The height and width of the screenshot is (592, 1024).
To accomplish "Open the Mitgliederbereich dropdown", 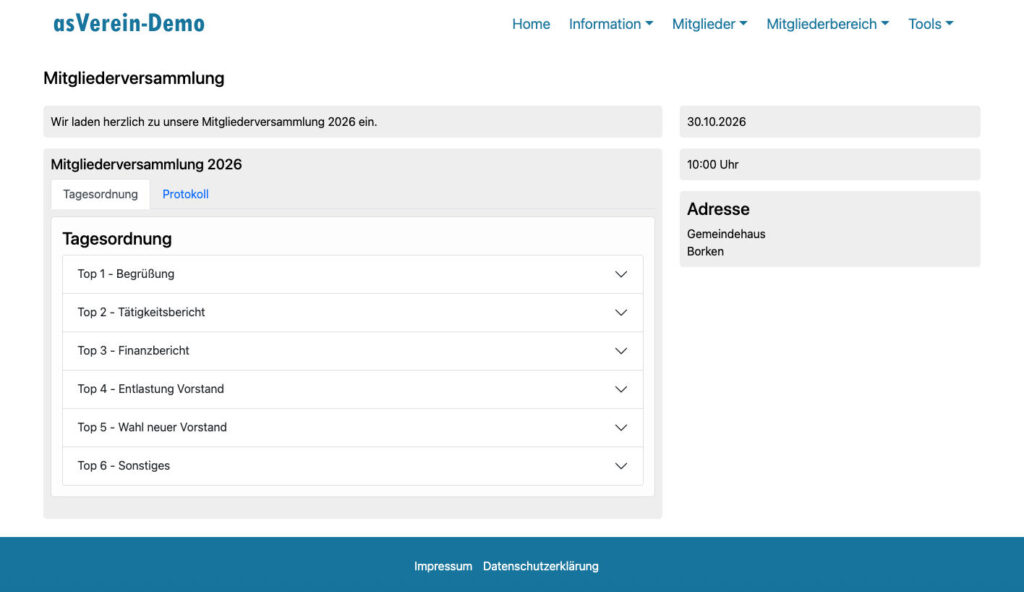I will click(827, 24).
